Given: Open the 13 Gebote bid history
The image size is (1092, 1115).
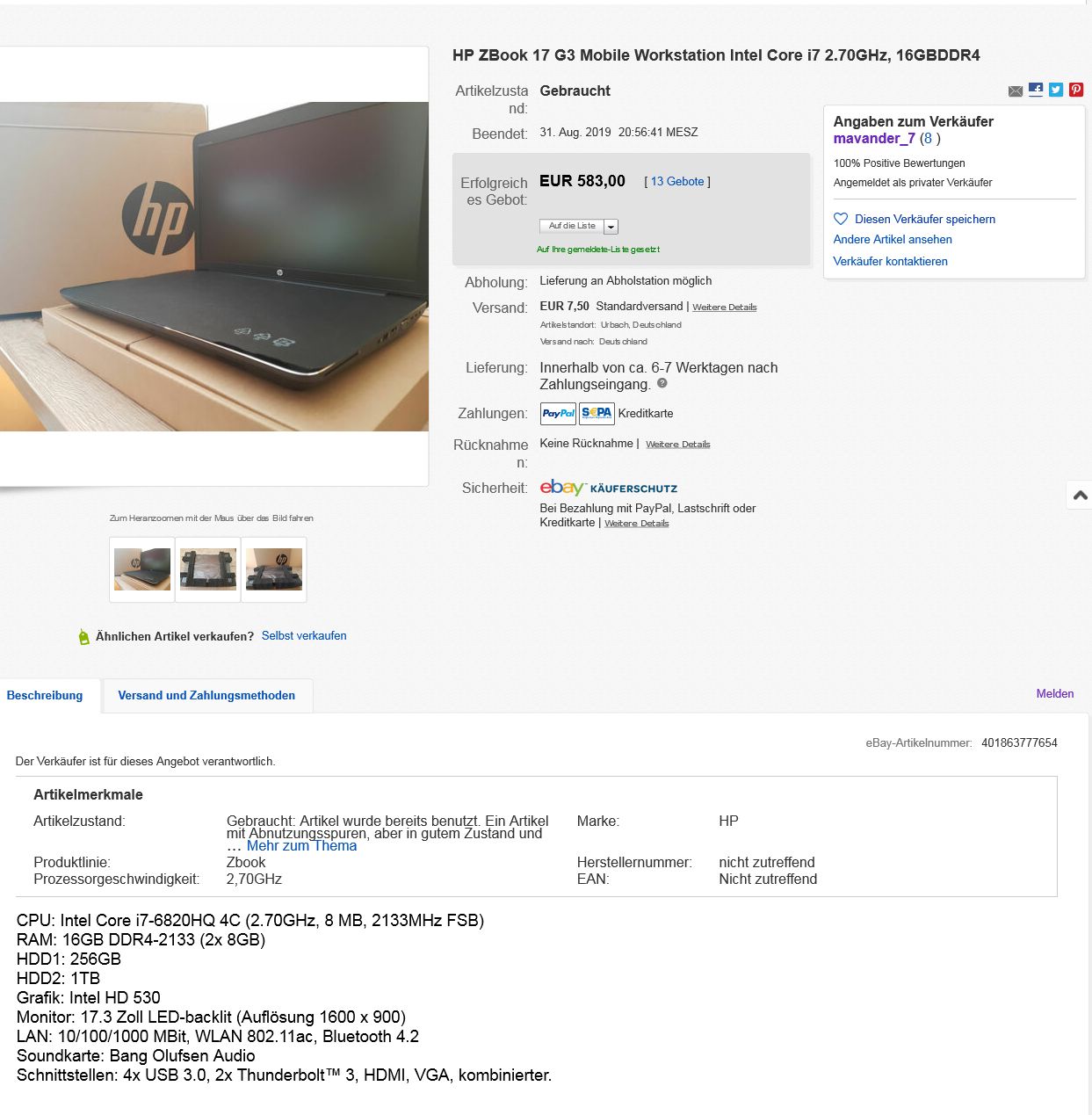Looking at the screenshot, I should [x=677, y=182].
